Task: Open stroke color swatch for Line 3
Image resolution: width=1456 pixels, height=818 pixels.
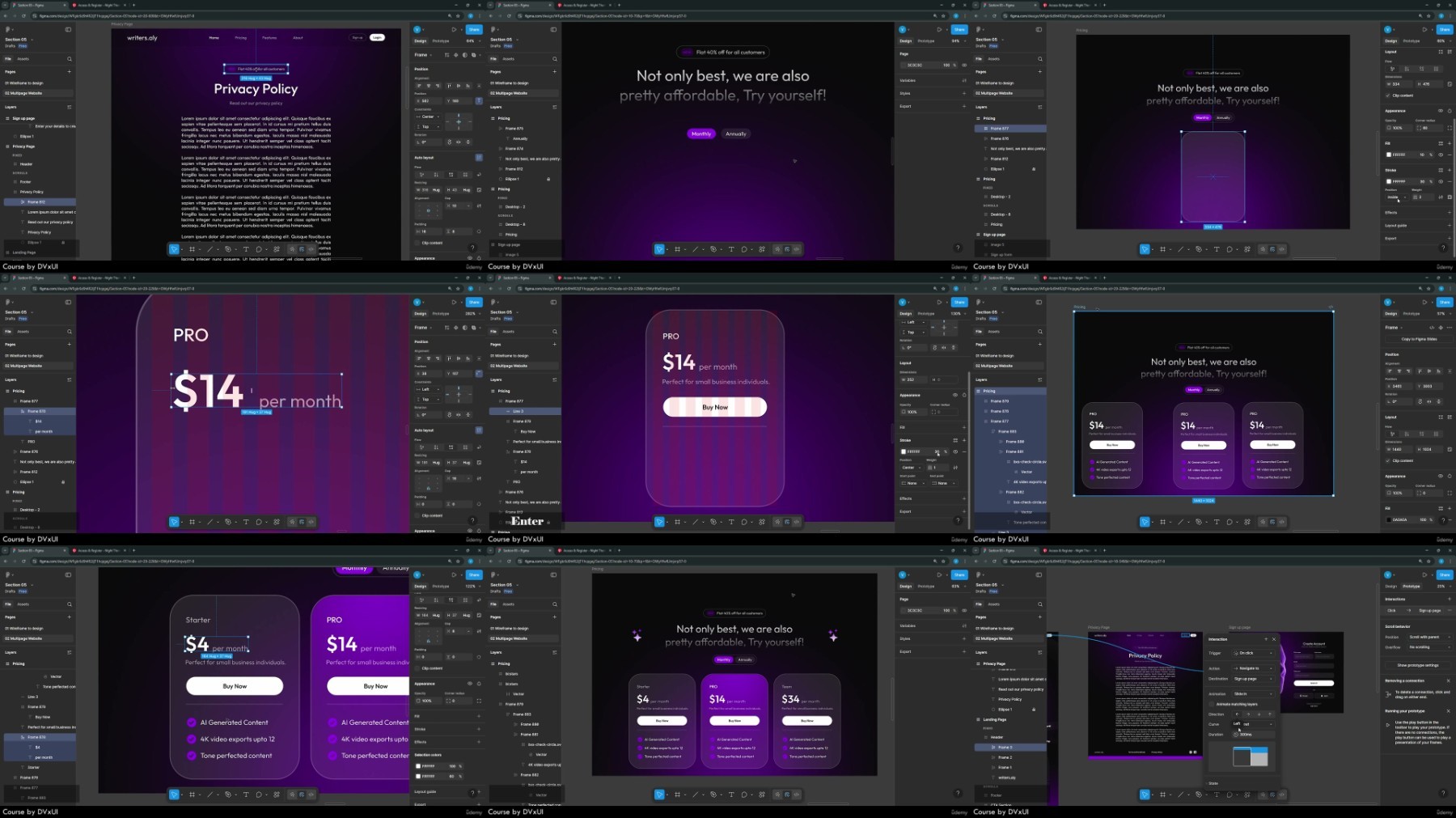Action: click(x=904, y=451)
